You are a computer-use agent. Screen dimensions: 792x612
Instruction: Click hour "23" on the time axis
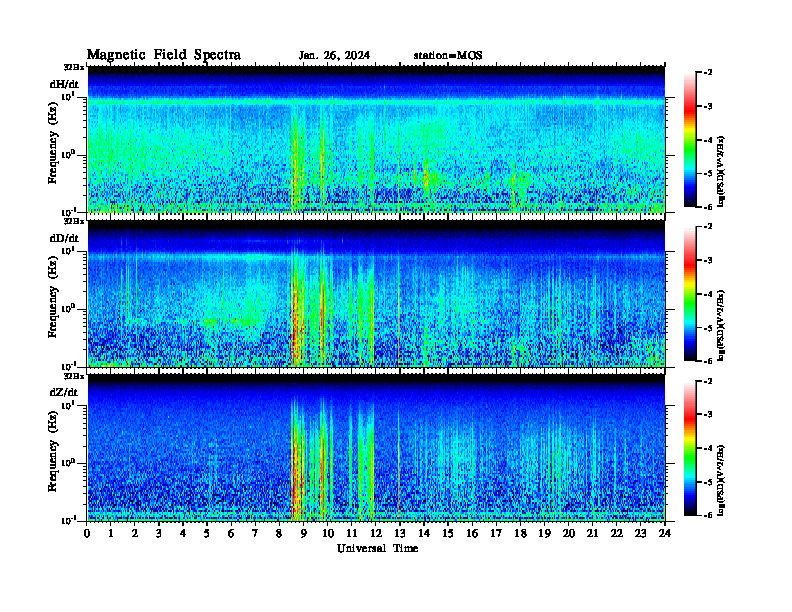tap(641, 533)
